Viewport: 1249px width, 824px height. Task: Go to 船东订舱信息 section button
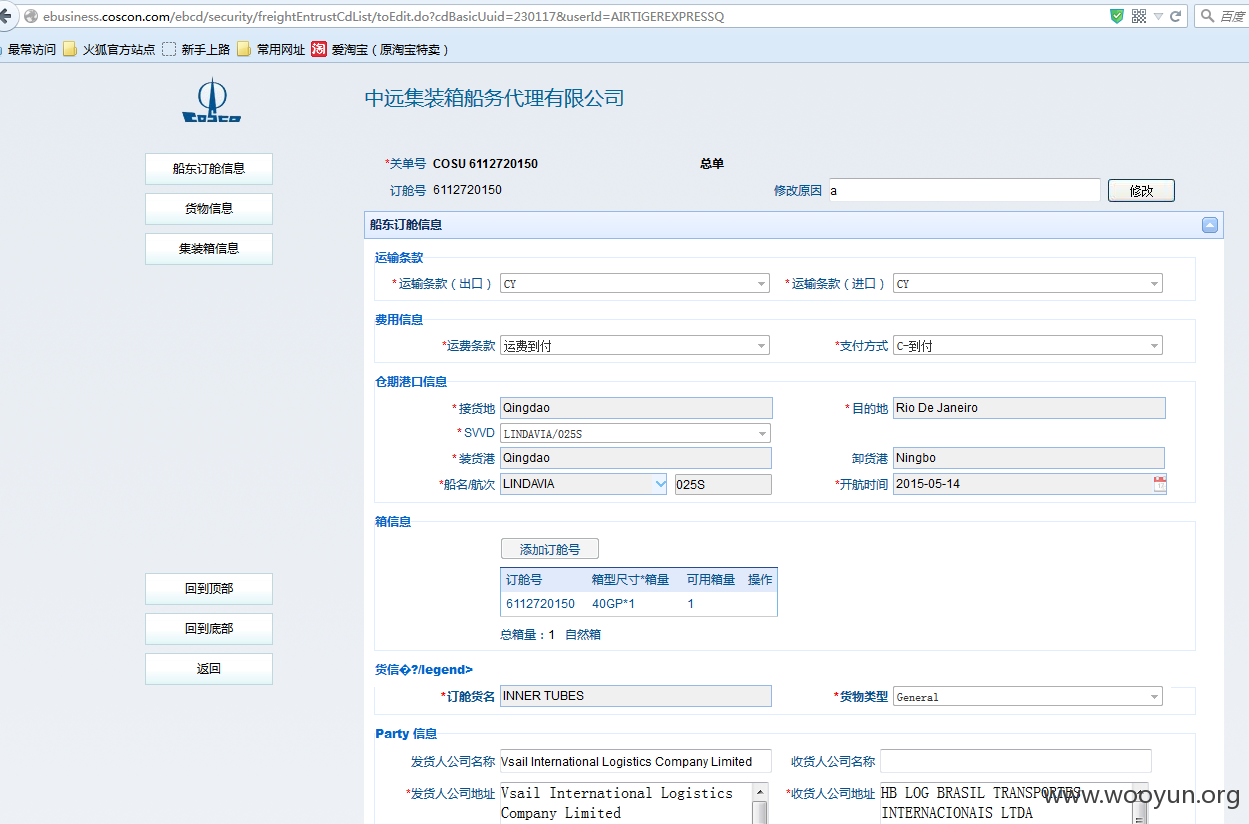(209, 169)
